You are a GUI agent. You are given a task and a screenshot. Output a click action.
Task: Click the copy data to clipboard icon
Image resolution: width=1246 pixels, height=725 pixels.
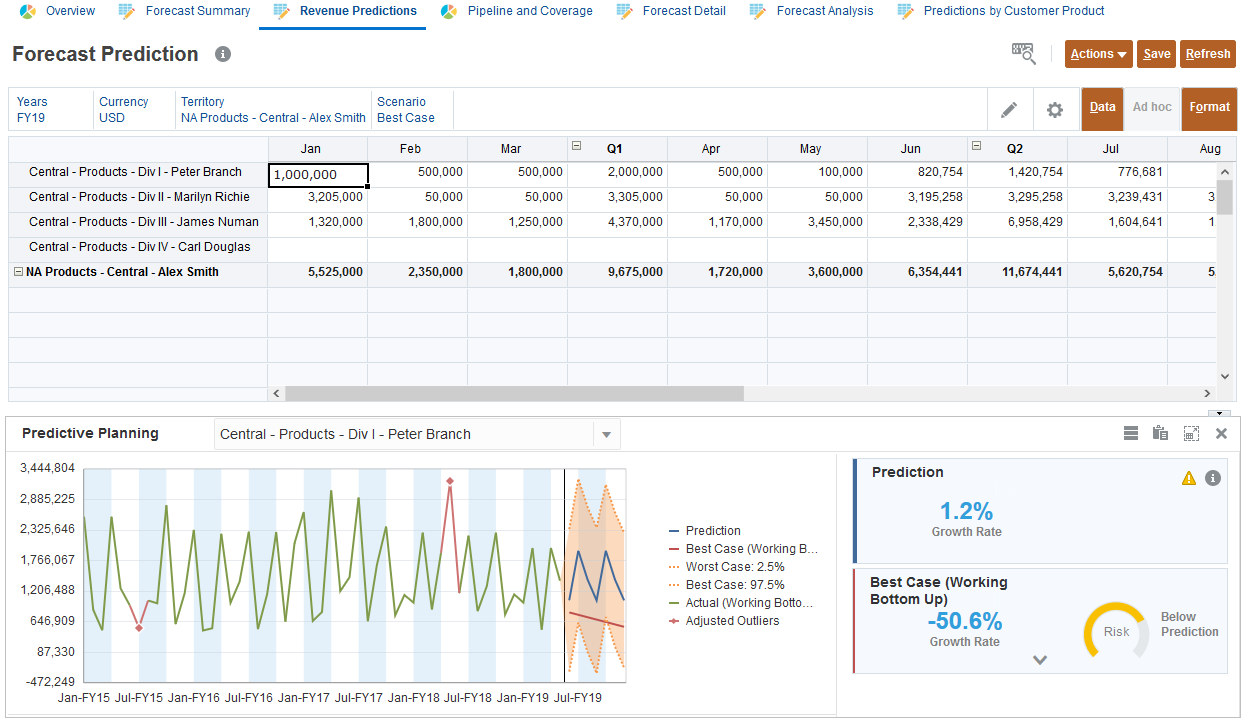(1161, 433)
